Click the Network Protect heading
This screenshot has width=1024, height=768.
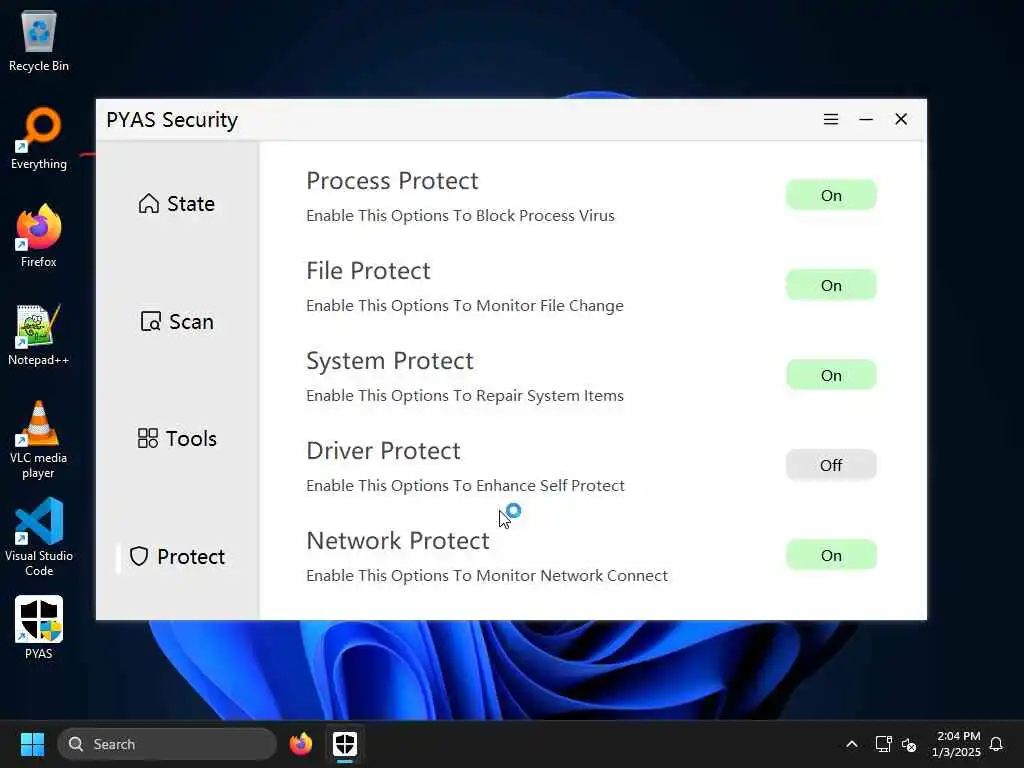point(398,541)
